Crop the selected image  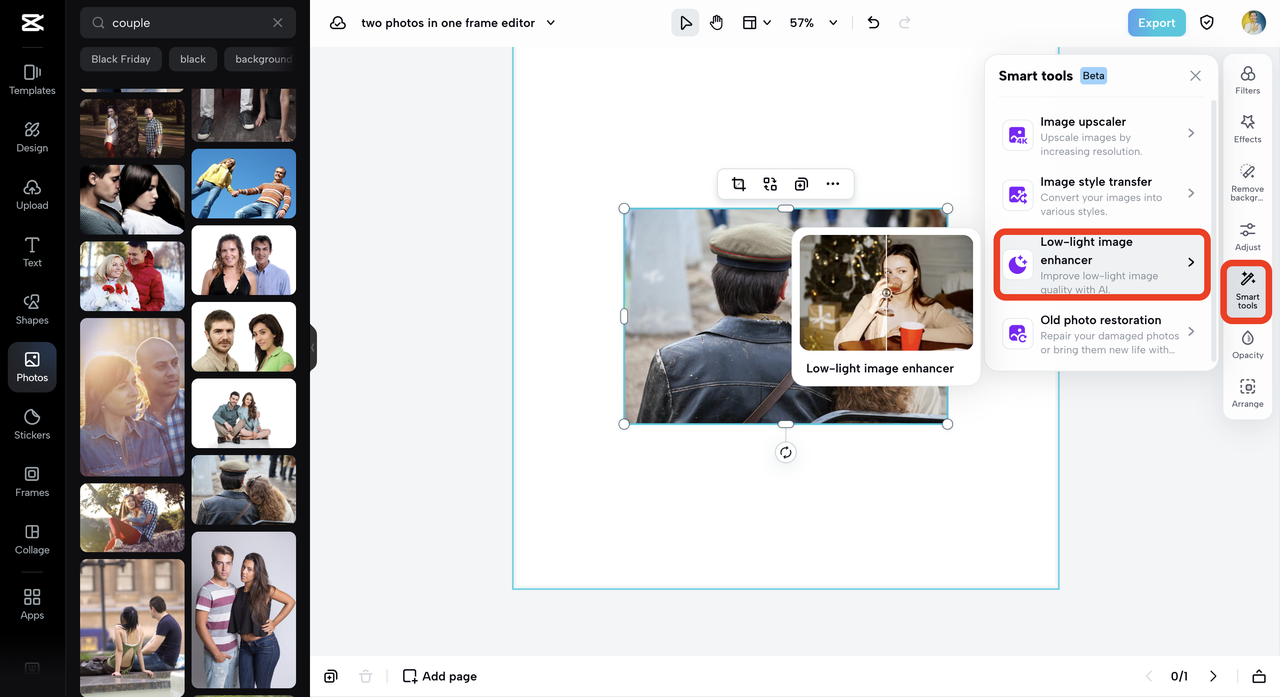point(738,184)
